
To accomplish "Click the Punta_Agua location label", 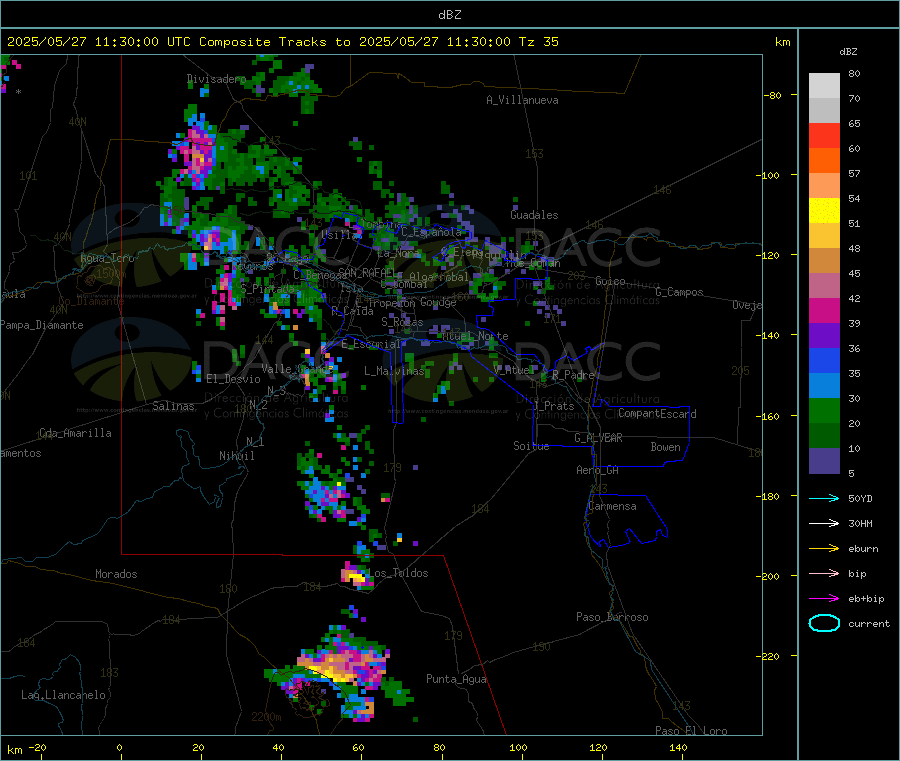I will [x=456, y=679].
